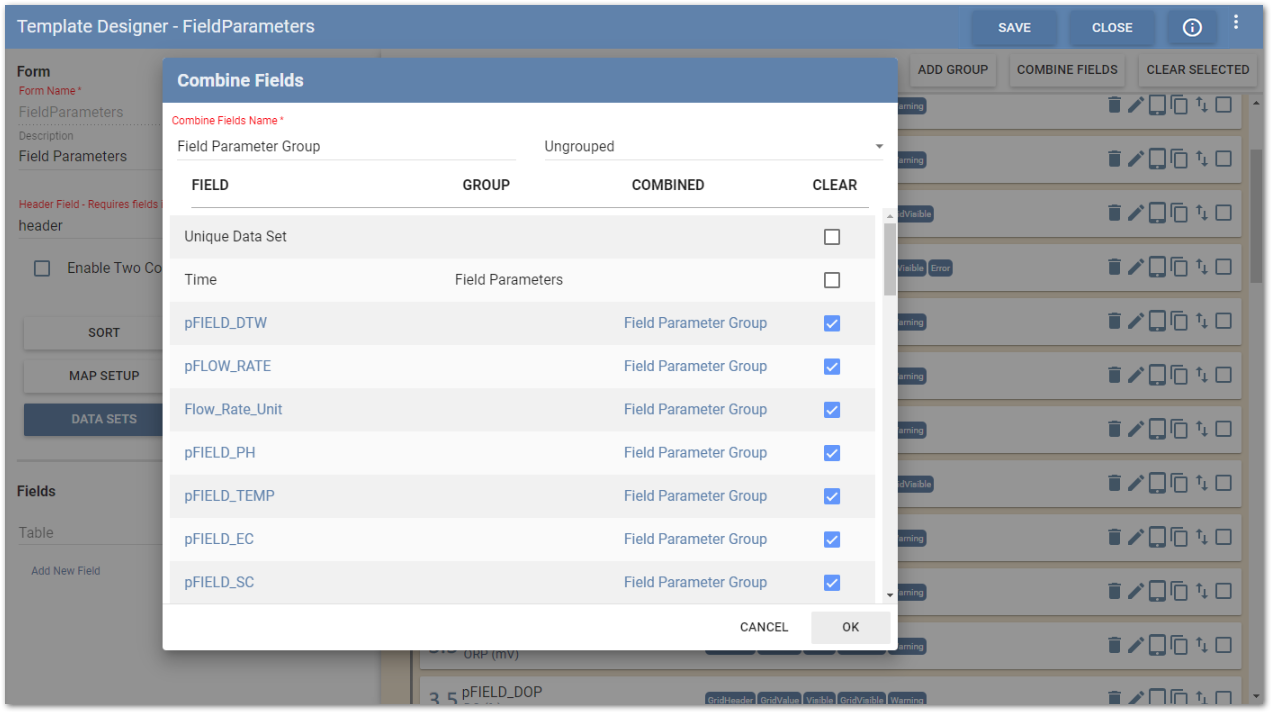Click the pFIELD_DTW field link
The image size is (1272, 713).
(x=226, y=323)
